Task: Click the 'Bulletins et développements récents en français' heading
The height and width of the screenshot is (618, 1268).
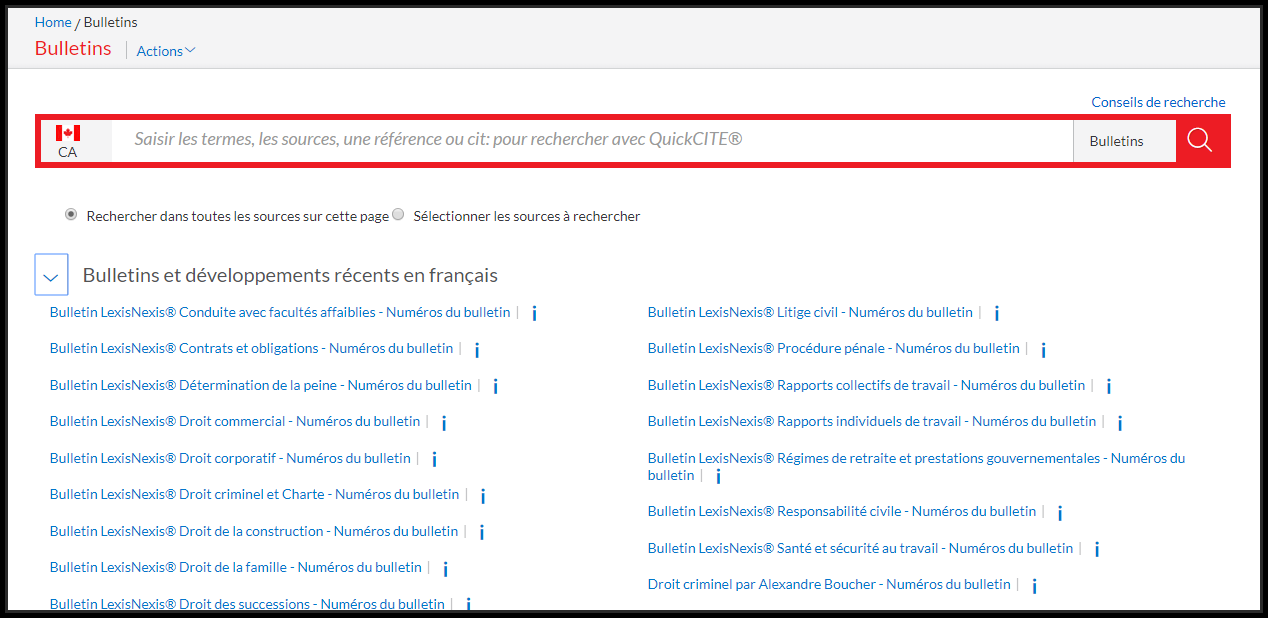Action: pyautogui.click(x=290, y=275)
